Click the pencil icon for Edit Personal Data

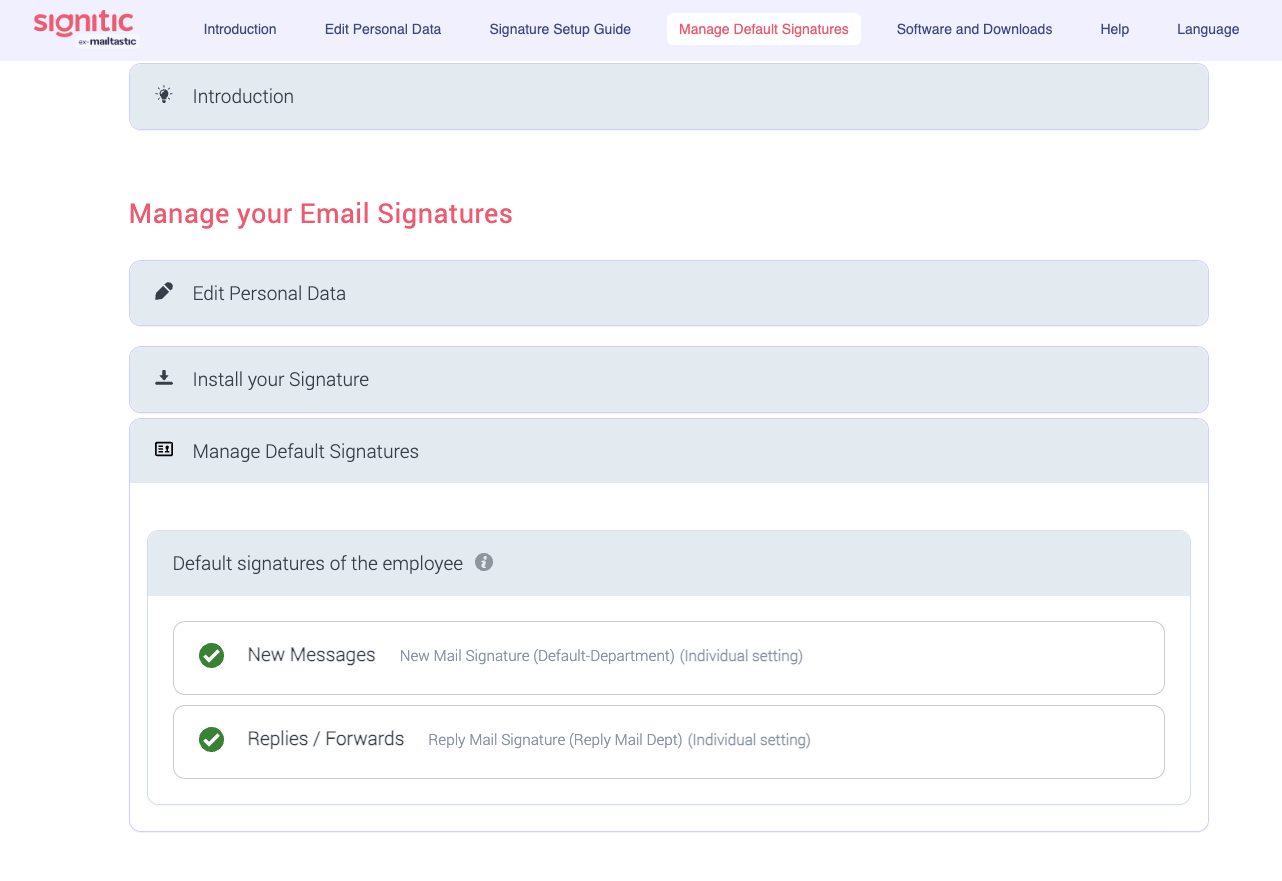164,292
